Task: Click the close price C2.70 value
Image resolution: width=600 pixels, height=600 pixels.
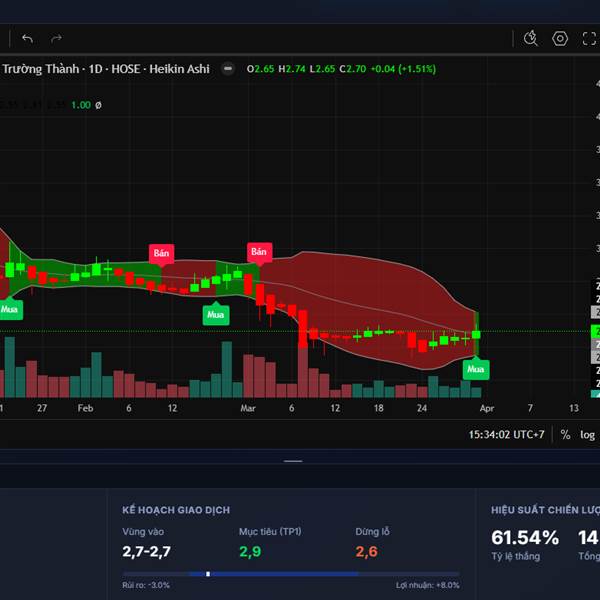Action: pyautogui.click(x=353, y=69)
